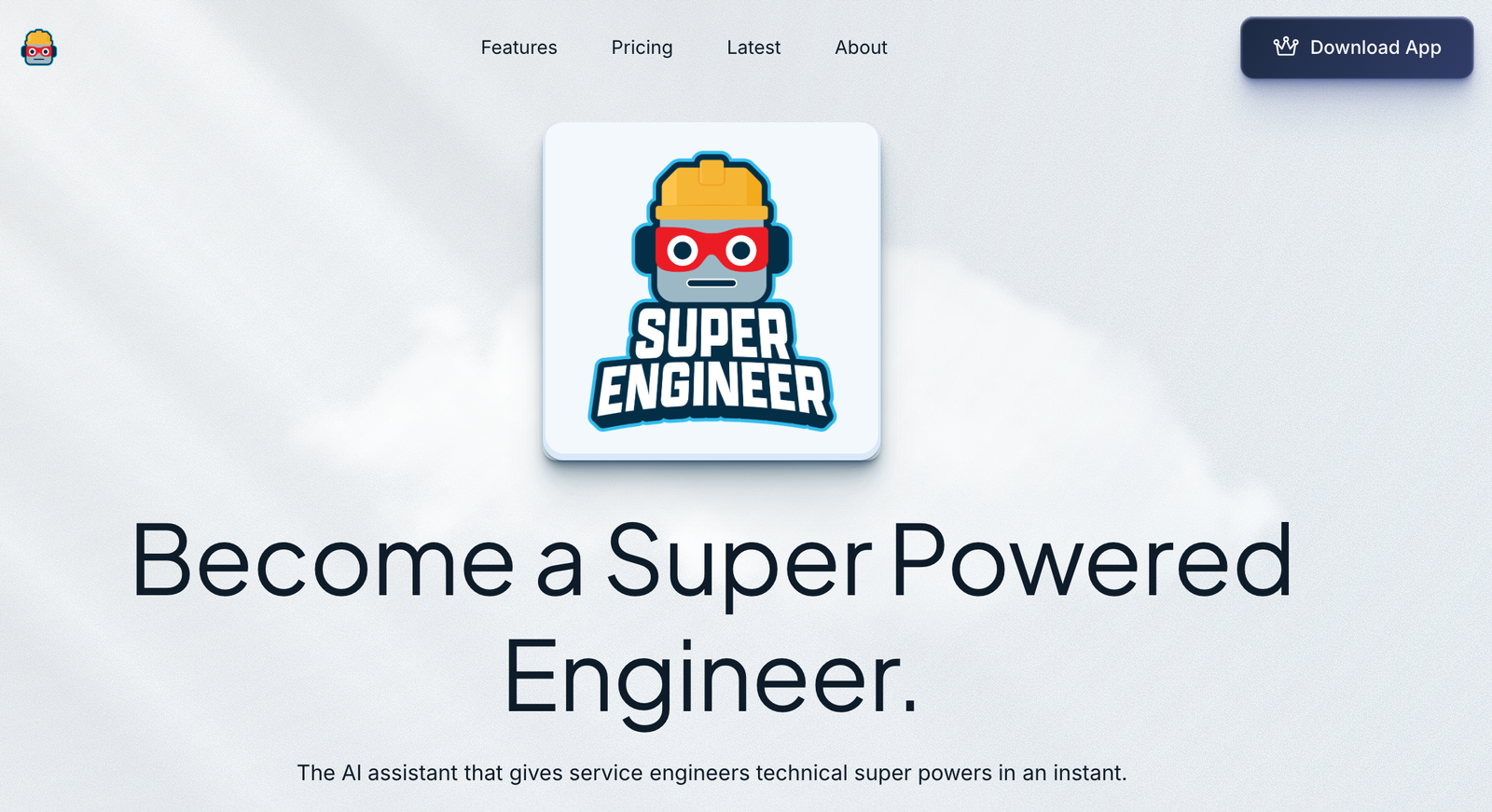Click the small robot logo in header
Screen dimensions: 1492x812
pos(38,48)
